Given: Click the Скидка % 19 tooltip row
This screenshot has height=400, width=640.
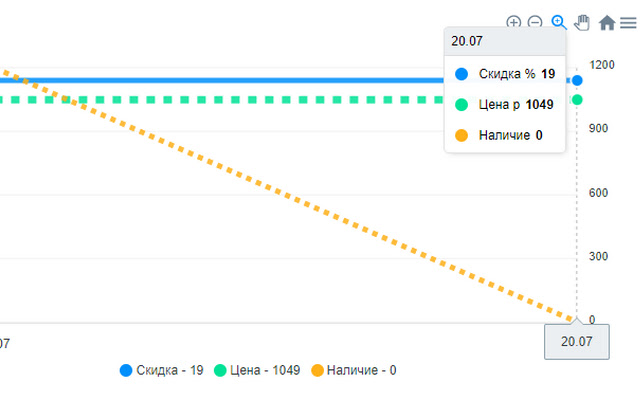Looking at the screenshot, I should (505, 74).
